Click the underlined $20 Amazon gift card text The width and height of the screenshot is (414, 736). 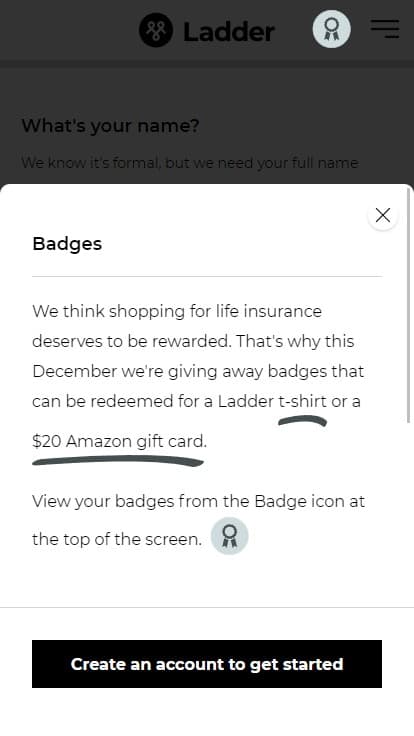[119, 441]
